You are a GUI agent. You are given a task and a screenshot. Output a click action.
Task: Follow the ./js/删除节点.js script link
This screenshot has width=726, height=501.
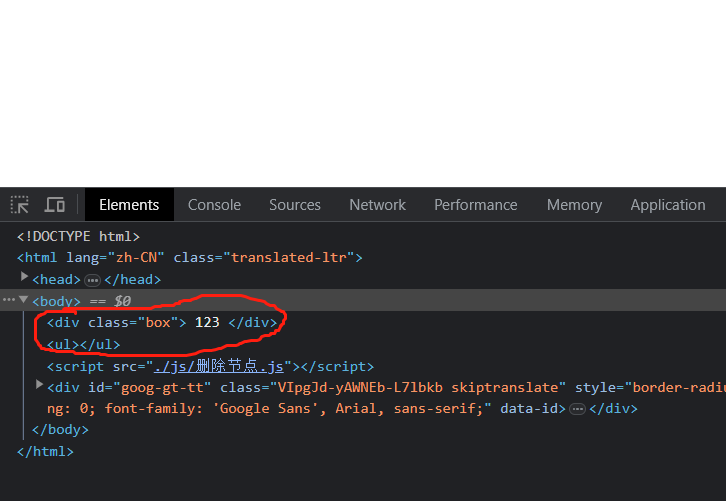[219, 367]
